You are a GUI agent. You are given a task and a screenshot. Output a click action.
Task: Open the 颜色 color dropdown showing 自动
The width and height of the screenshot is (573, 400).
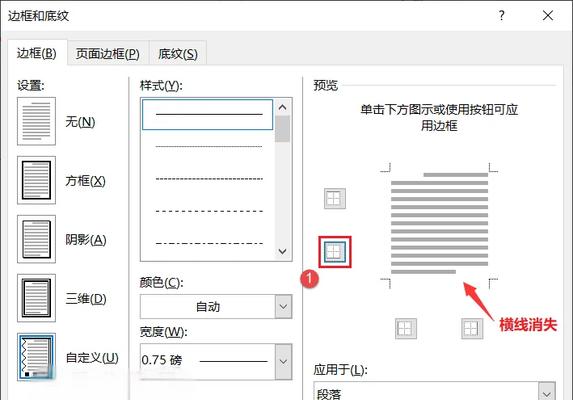pos(216,306)
